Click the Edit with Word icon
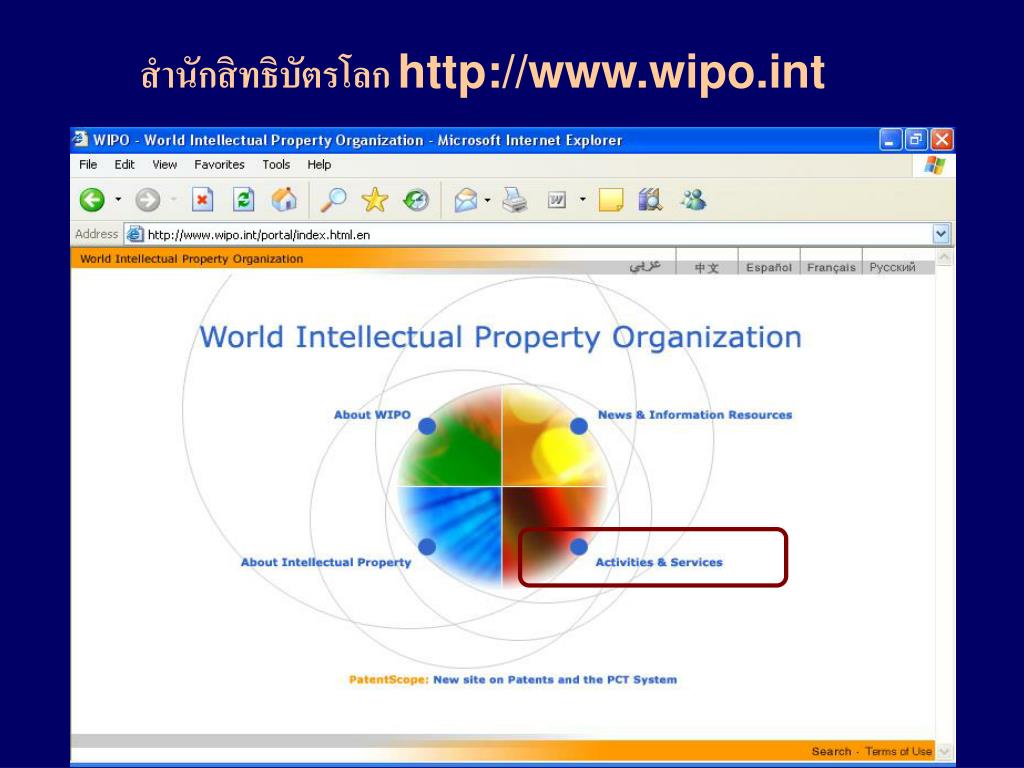 click(556, 200)
